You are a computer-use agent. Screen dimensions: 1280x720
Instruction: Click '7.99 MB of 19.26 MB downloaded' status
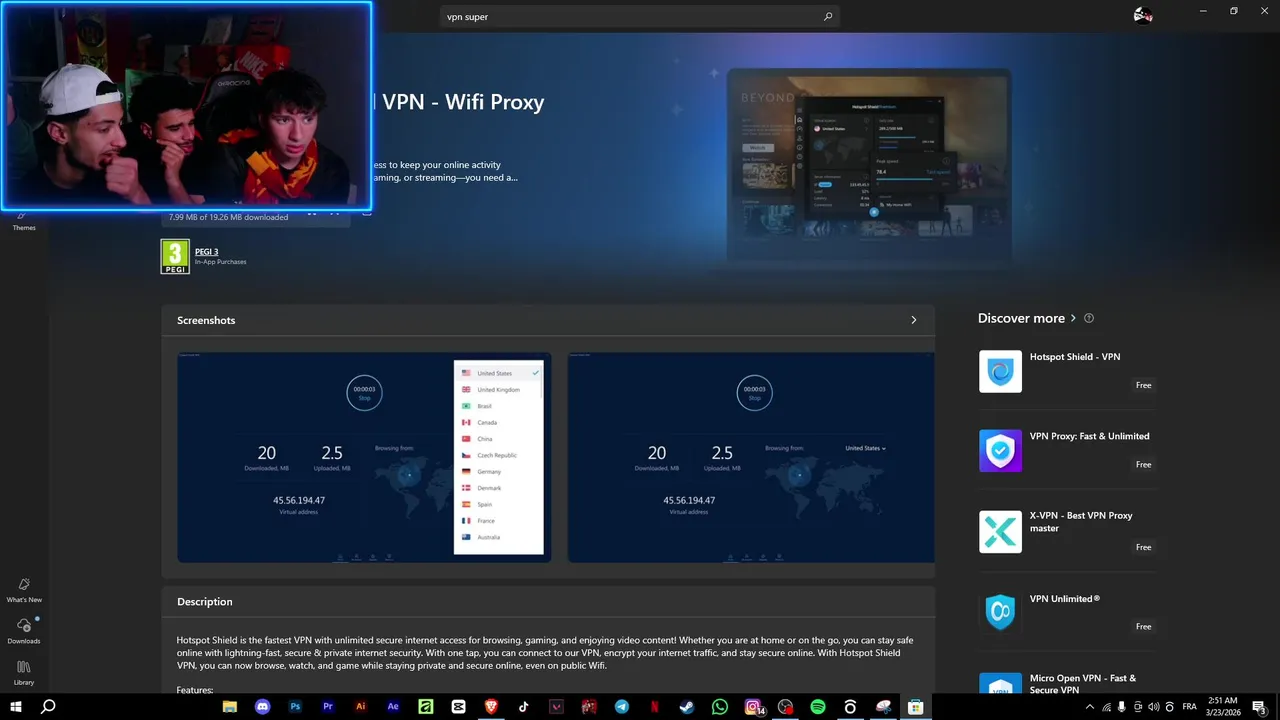[228, 217]
